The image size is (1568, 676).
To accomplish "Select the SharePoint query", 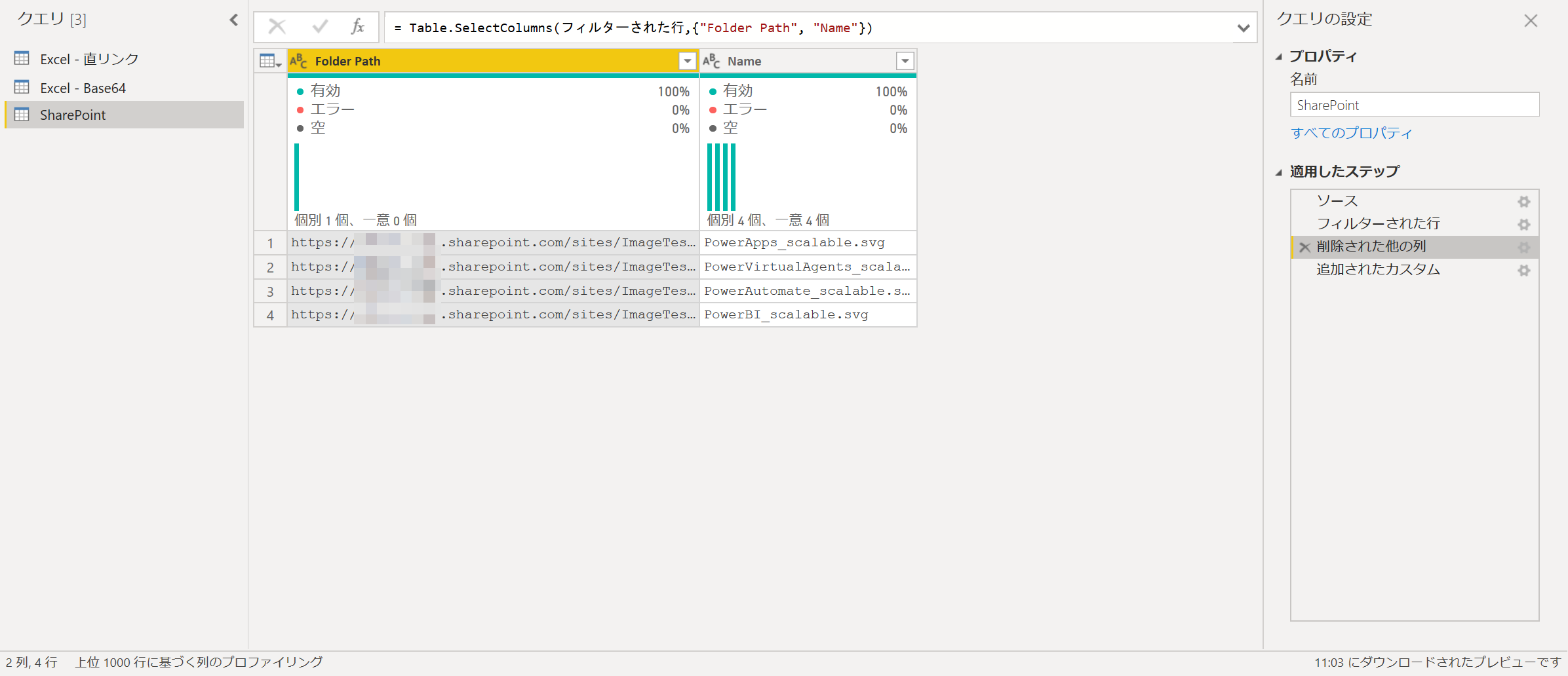I will [124, 115].
